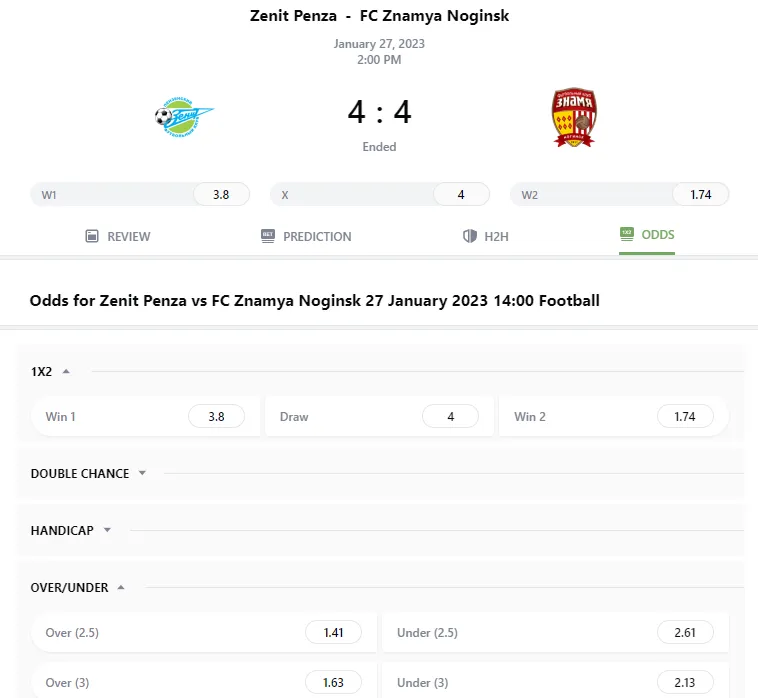Select W1 odds 3.8 in header

tap(221, 194)
